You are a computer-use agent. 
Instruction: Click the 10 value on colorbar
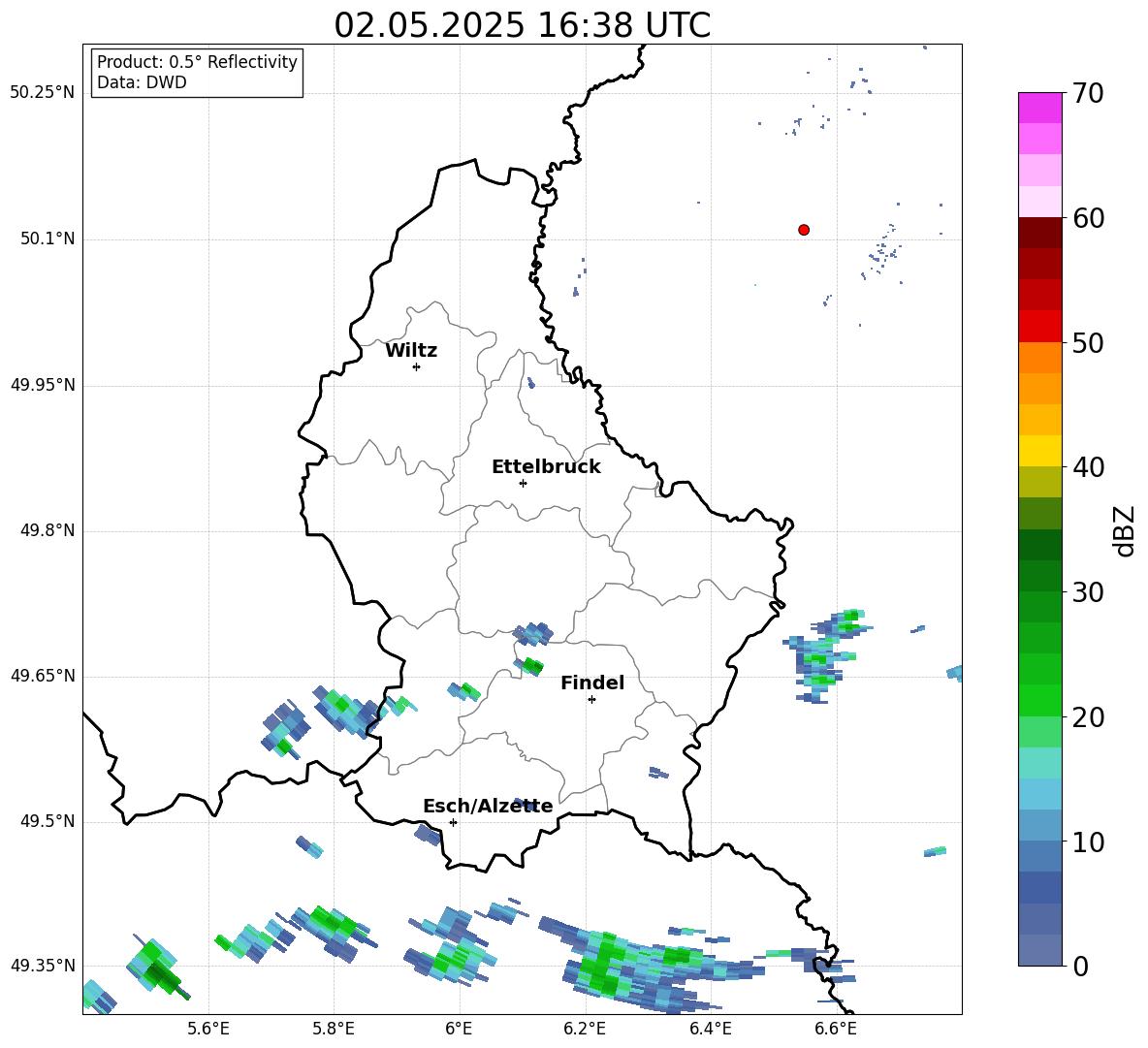1088,842
